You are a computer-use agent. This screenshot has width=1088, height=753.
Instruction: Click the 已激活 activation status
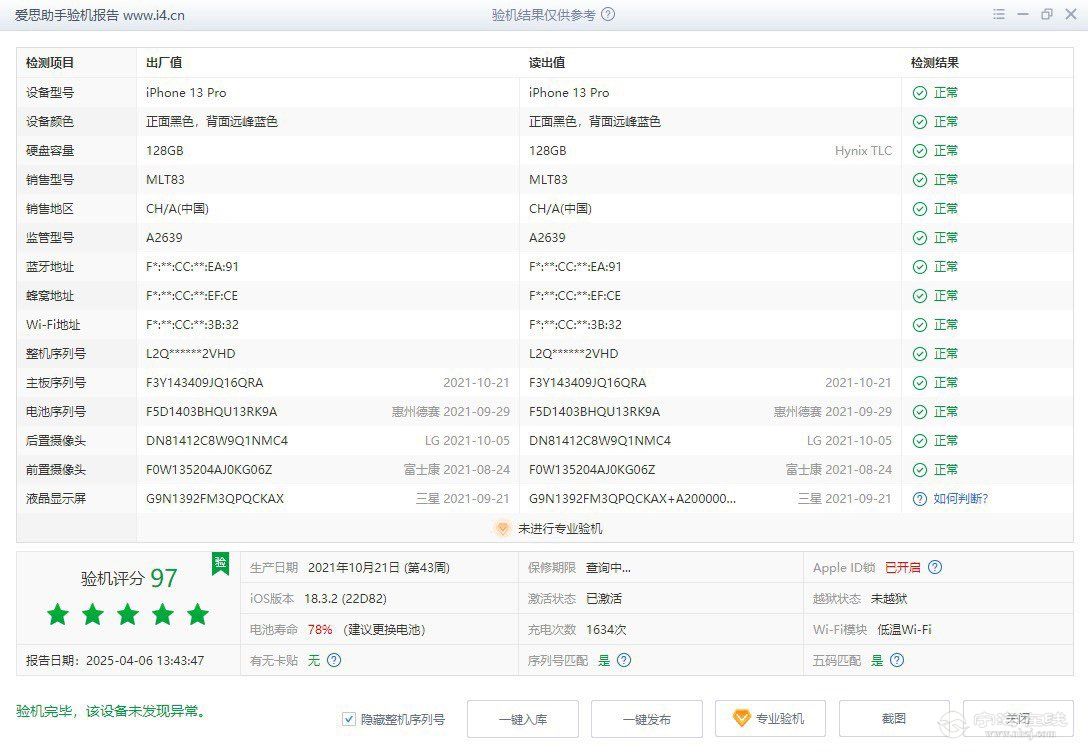click(x=604, y=598)
